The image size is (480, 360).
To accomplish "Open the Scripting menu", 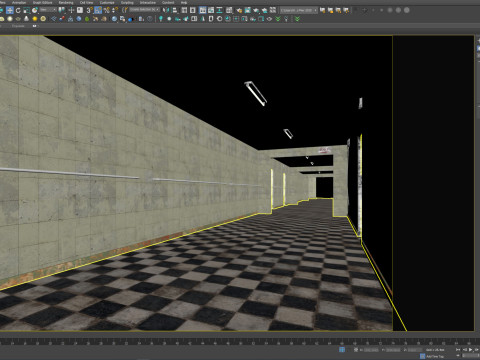I will coord(127,3).
